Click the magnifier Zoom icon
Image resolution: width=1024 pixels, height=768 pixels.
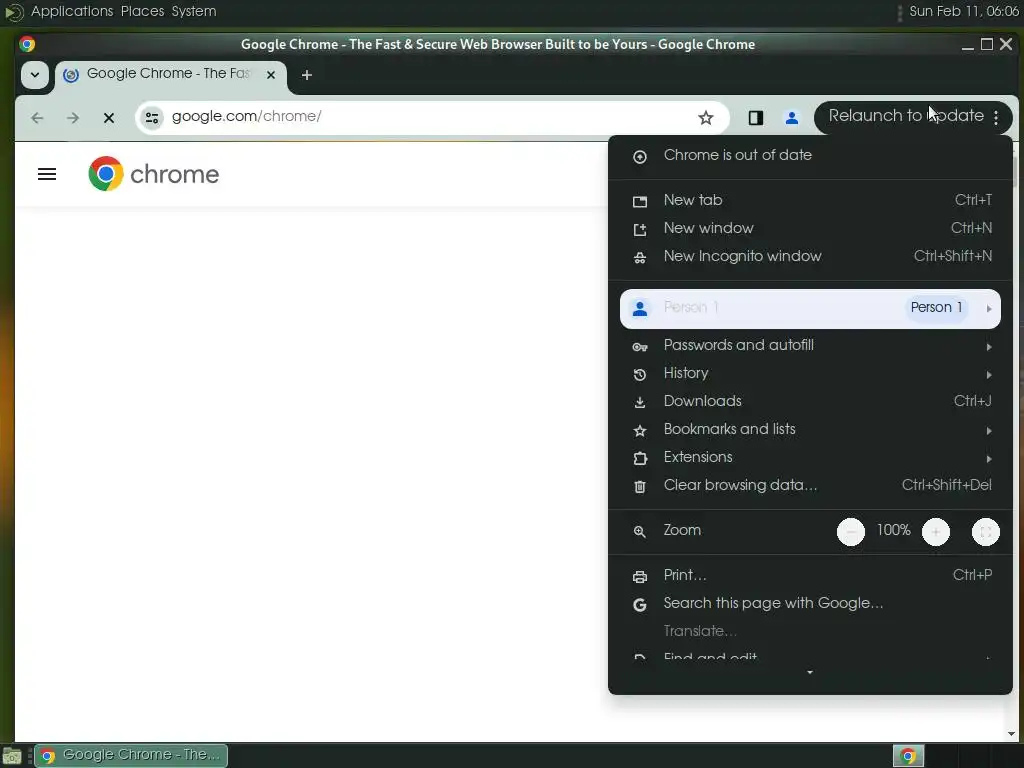pos(640,532)
